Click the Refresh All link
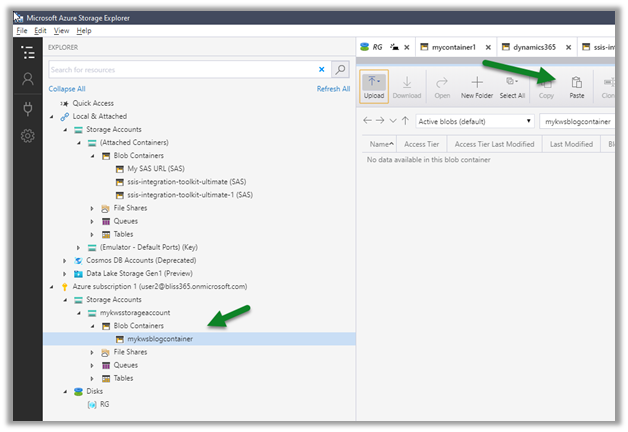Viewport: 628px width, 432px height. point(333,89)
